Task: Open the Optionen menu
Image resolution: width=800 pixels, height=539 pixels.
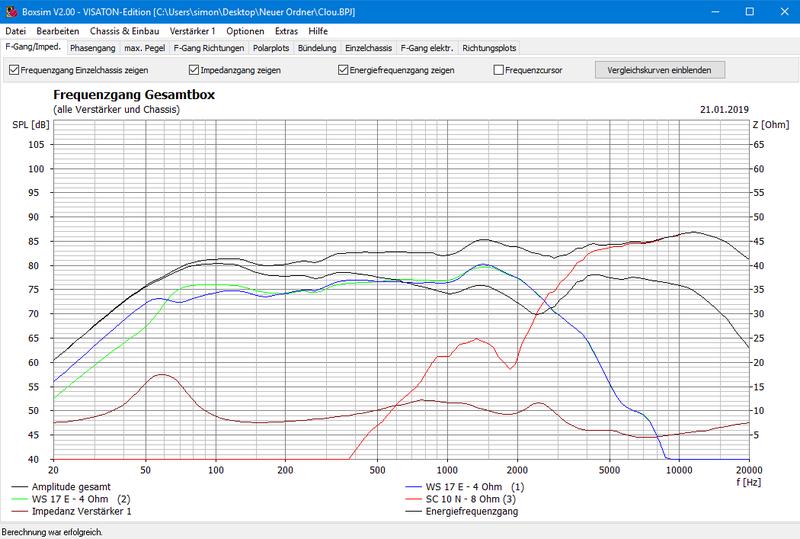Action: [245, 31]
